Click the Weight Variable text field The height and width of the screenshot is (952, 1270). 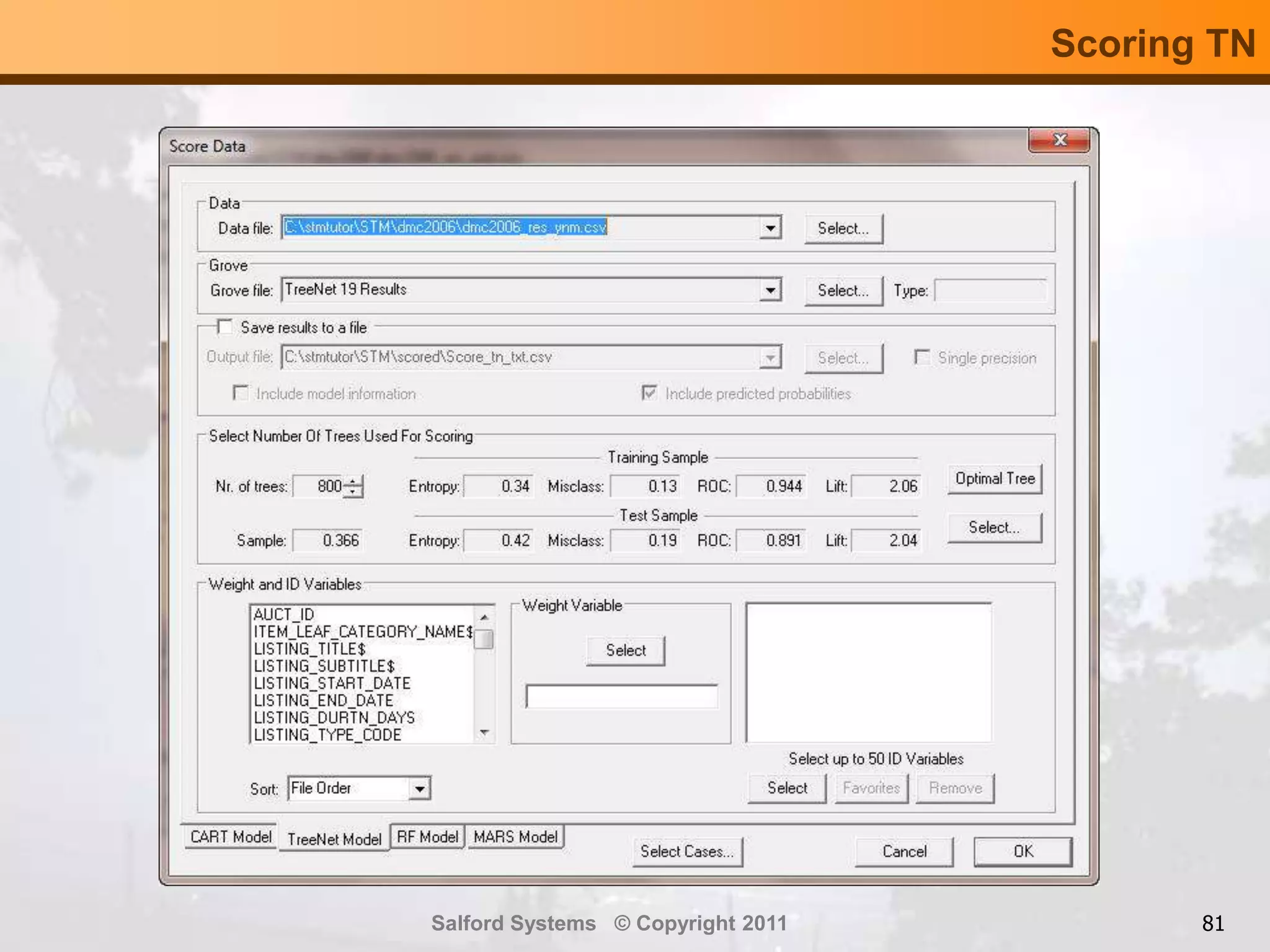(x=621, y=697)
